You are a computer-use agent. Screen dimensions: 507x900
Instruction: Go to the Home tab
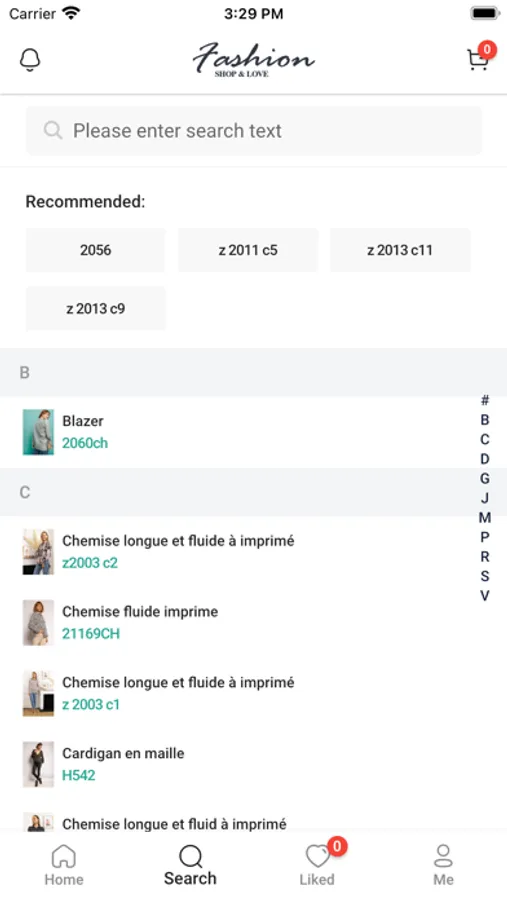pyautogui.click(x=64, y=865)
